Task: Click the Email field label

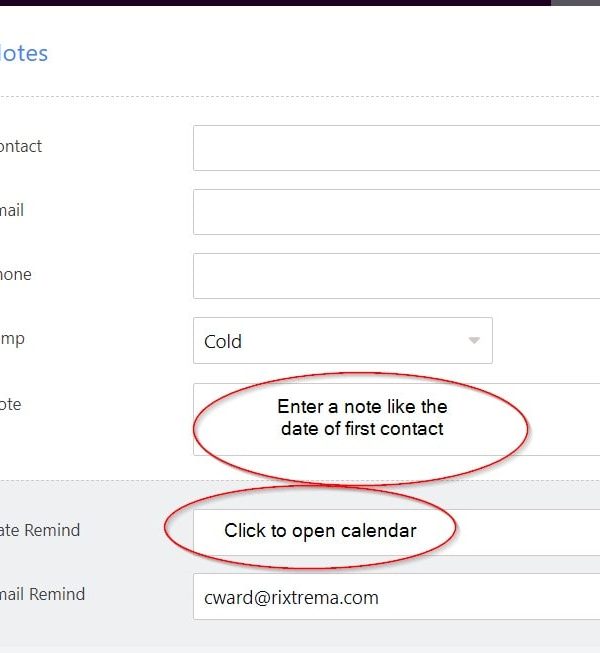Action: point(11,210)
